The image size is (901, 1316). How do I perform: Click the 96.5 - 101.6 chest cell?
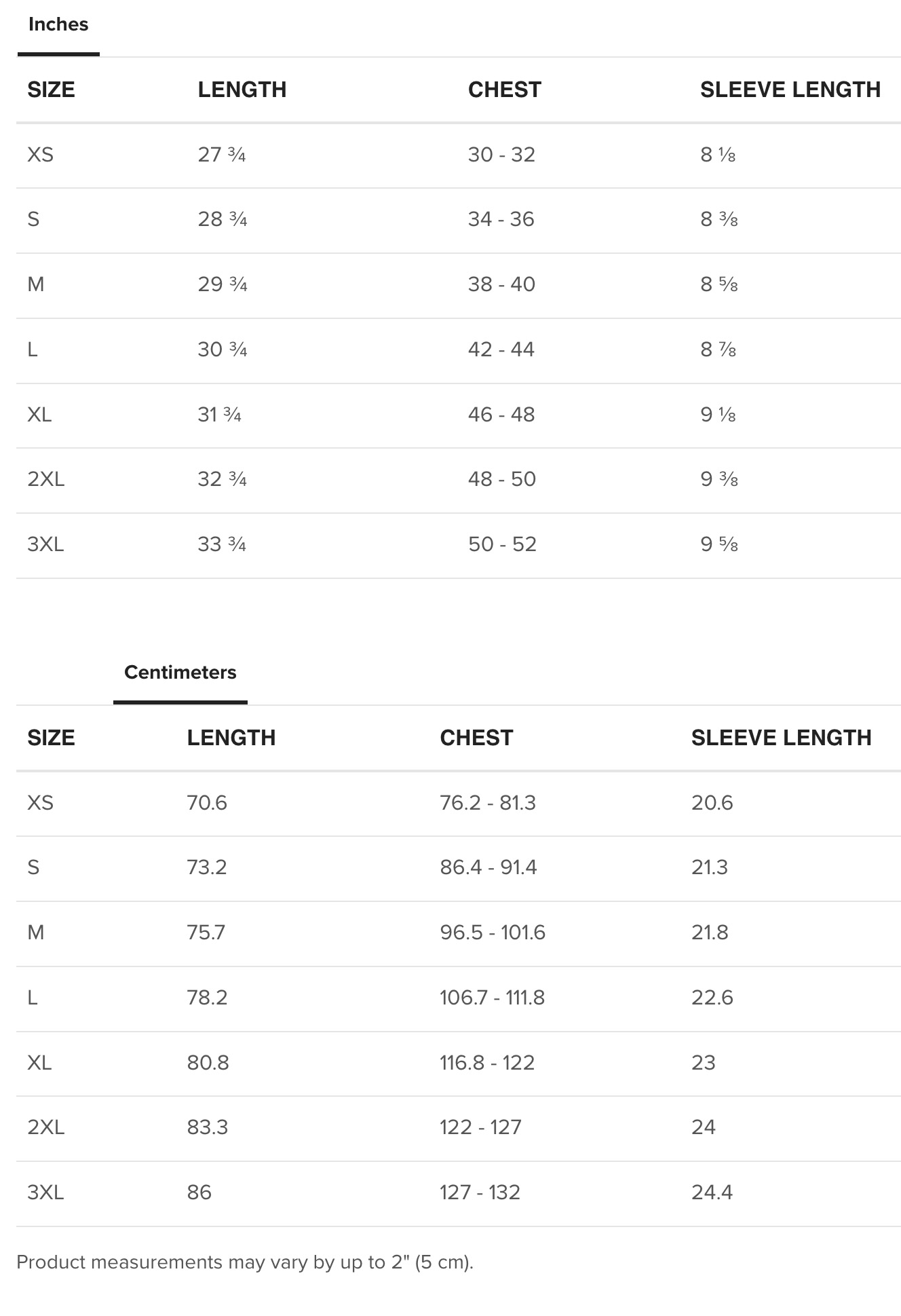(x=493, y=933)
